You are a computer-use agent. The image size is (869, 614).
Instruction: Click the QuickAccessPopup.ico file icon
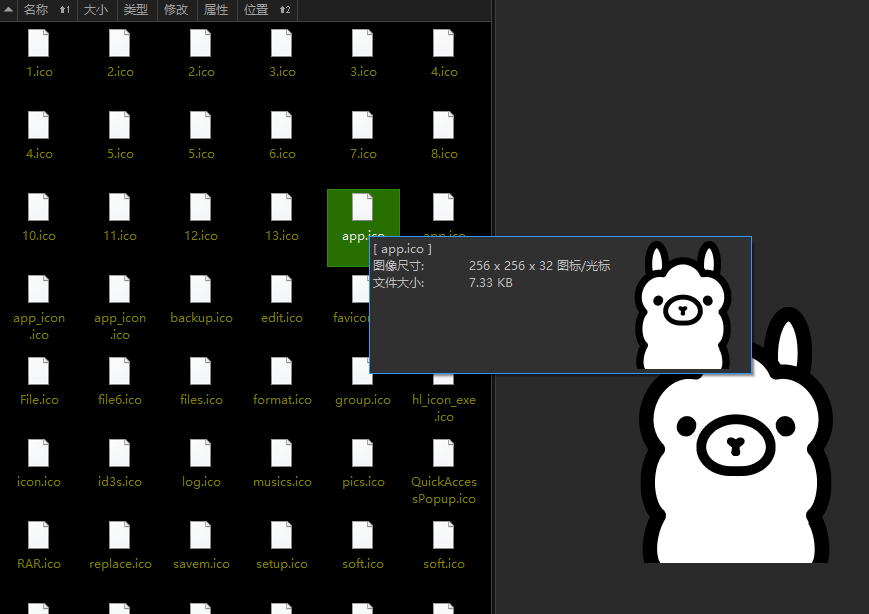coord(444,454)
